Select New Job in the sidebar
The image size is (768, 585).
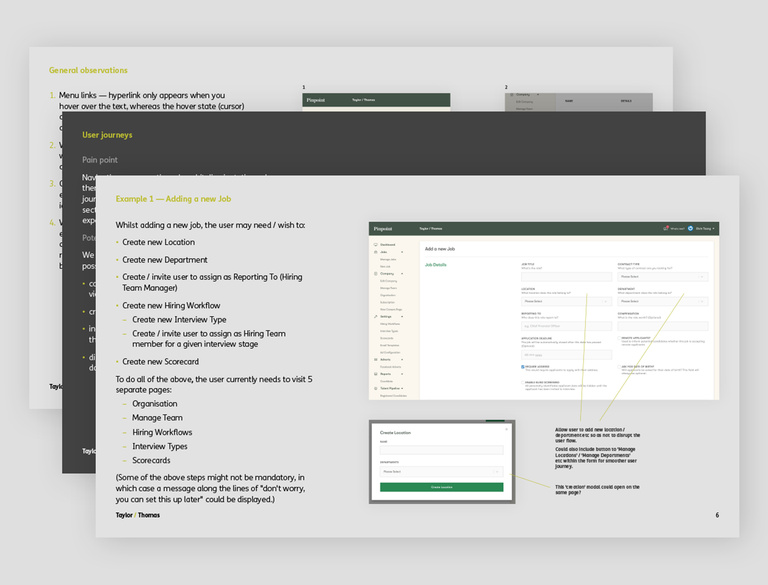point(385,267)
